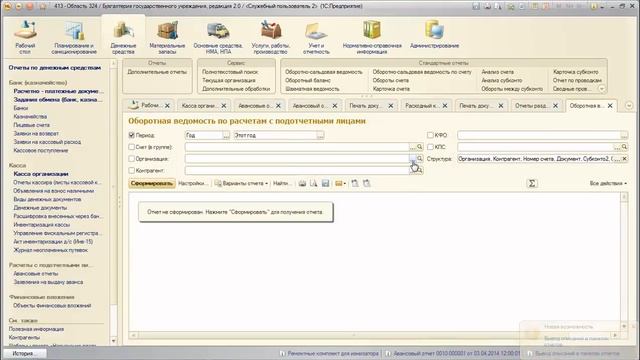Open Основные средства, НМА, НПА section
The width and height of the screenshot is (640, 360).
[218, 37]
